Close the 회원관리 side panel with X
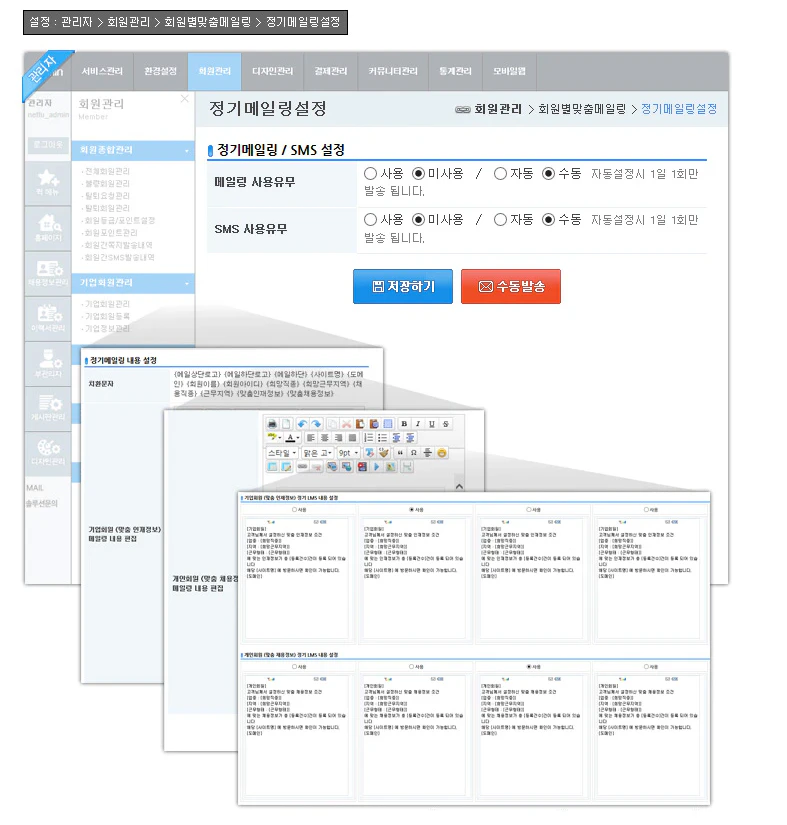The width and height of the screenshot is (787, 825). click(x=184, y=99)
